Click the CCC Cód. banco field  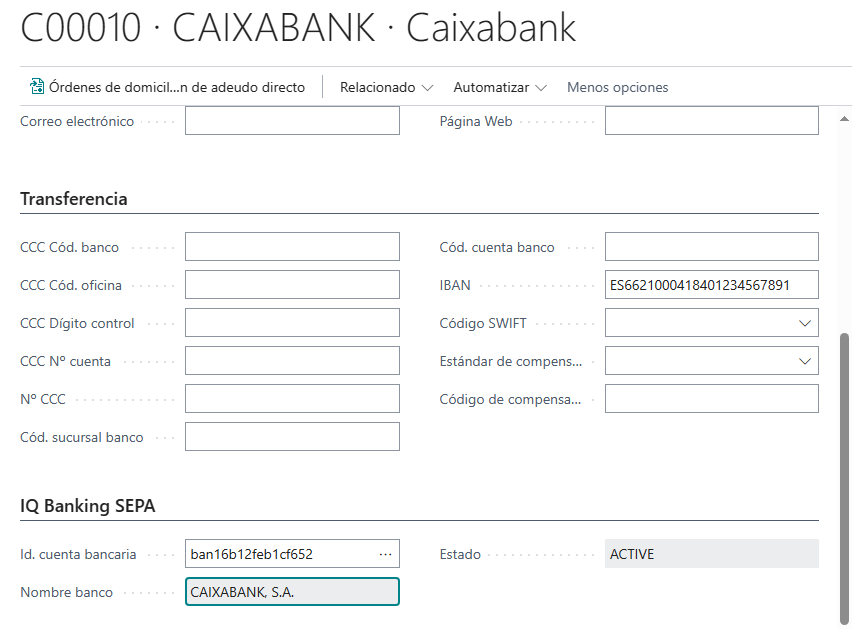click(291, 246)
